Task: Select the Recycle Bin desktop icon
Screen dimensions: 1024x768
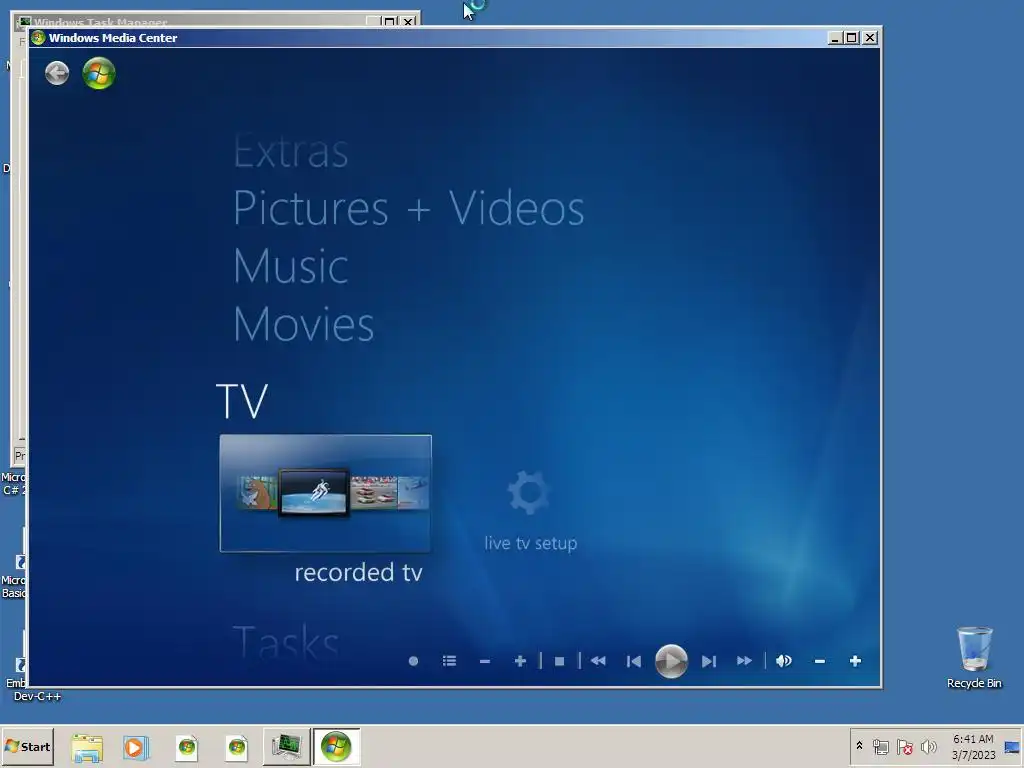Action: [x=974, y=658]
